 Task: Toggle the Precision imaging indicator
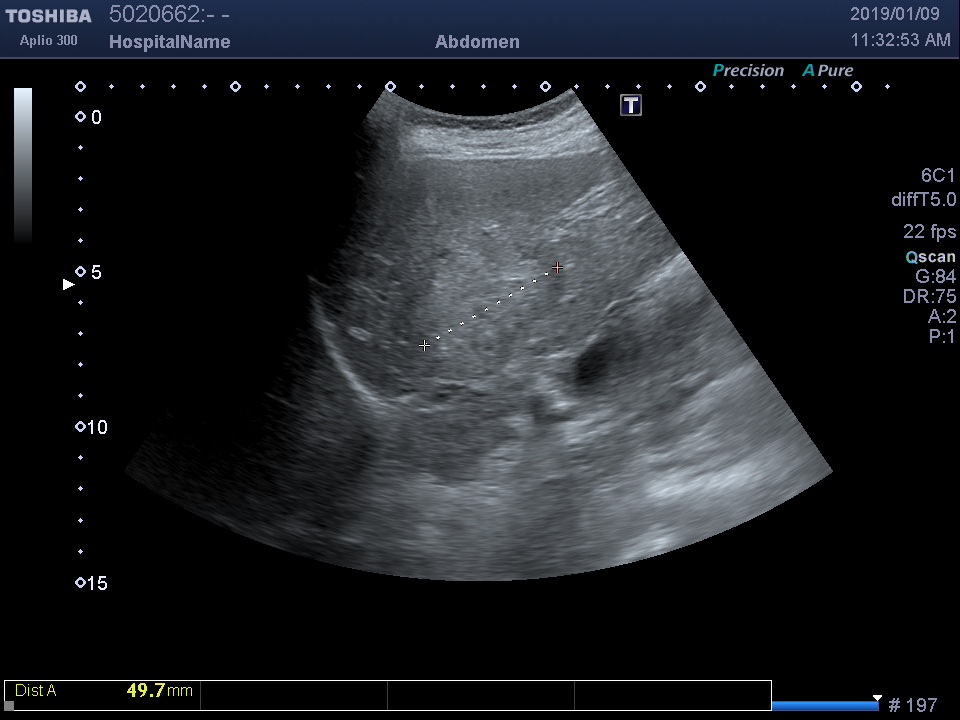[748, 71]
